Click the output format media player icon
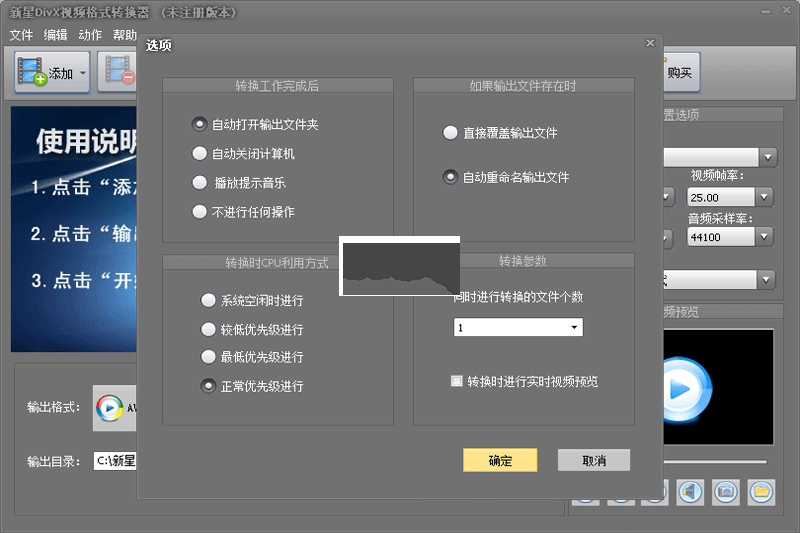 (x=110, y=407)
